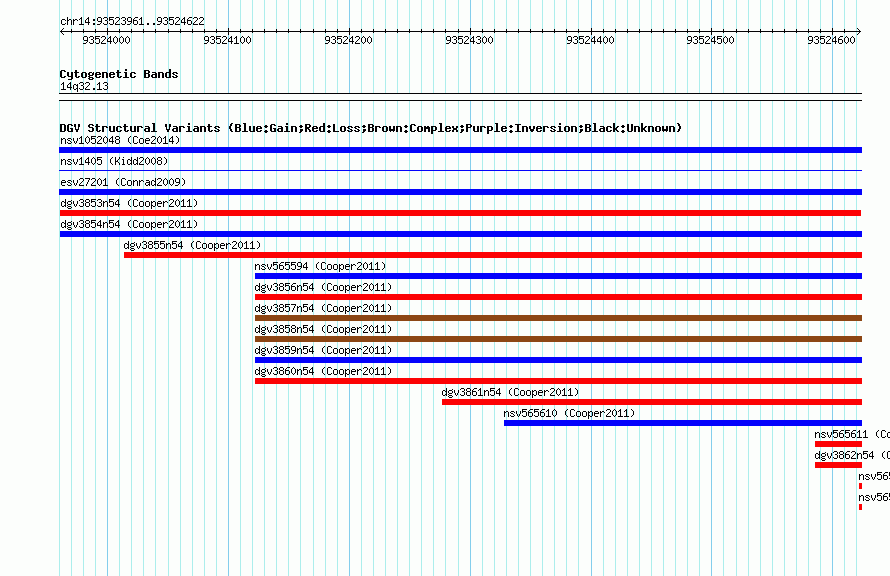The width and height of the screenshot is (890, 576).
Task: Click the nsv565610 blue gain bar
Action: click(x=683, y=423)
